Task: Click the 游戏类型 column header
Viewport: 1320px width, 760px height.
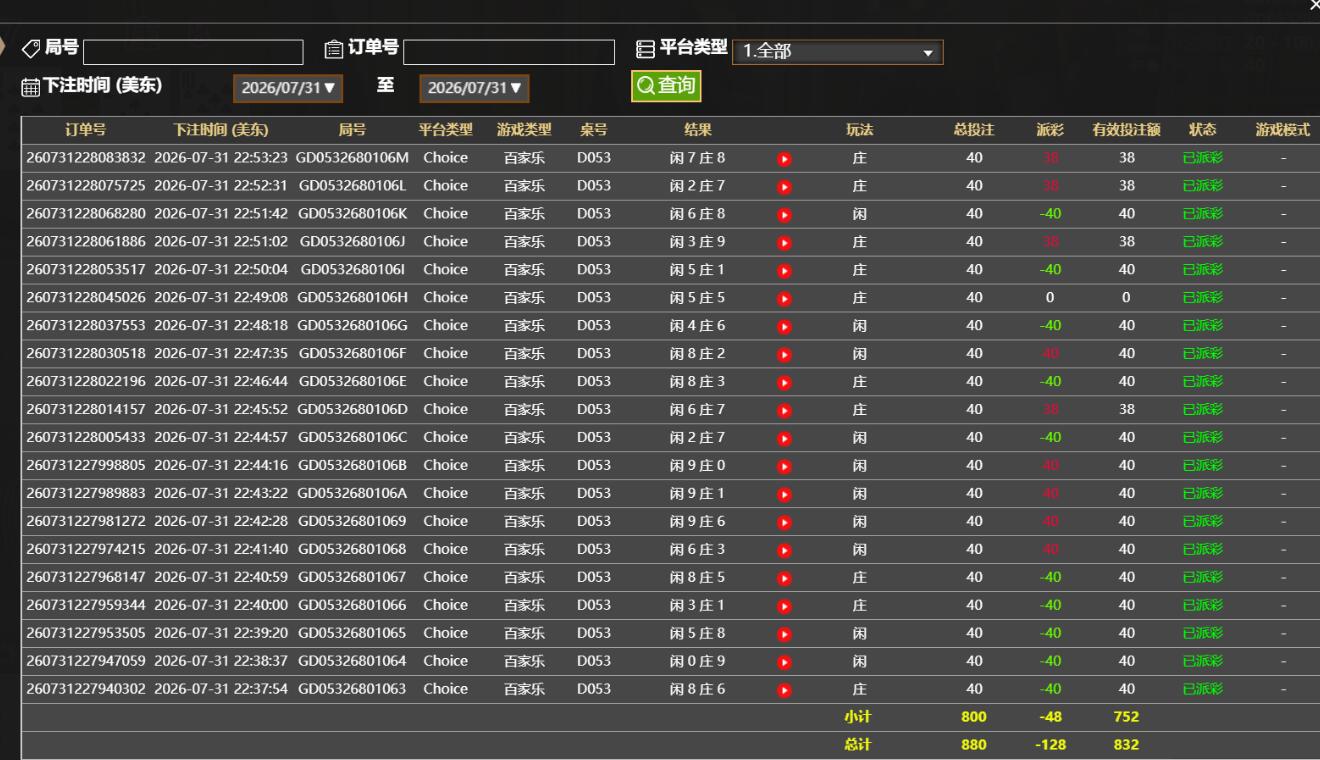Action: 524,130
